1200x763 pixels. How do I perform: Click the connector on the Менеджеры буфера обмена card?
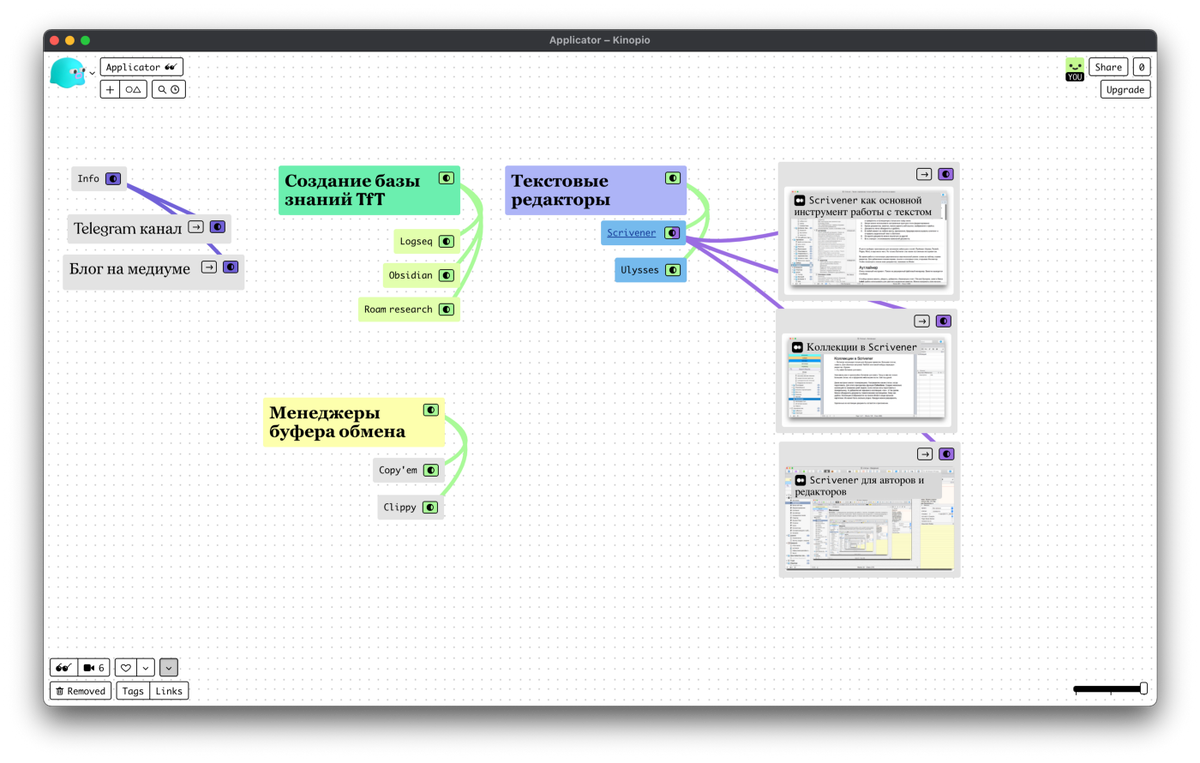coord(430,410)
